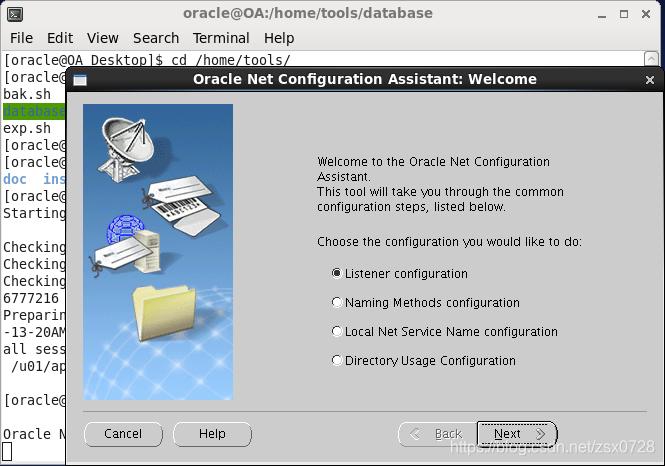Open the File menu in terminal
This screenshot has width=665, height=466.
[21, 38]
